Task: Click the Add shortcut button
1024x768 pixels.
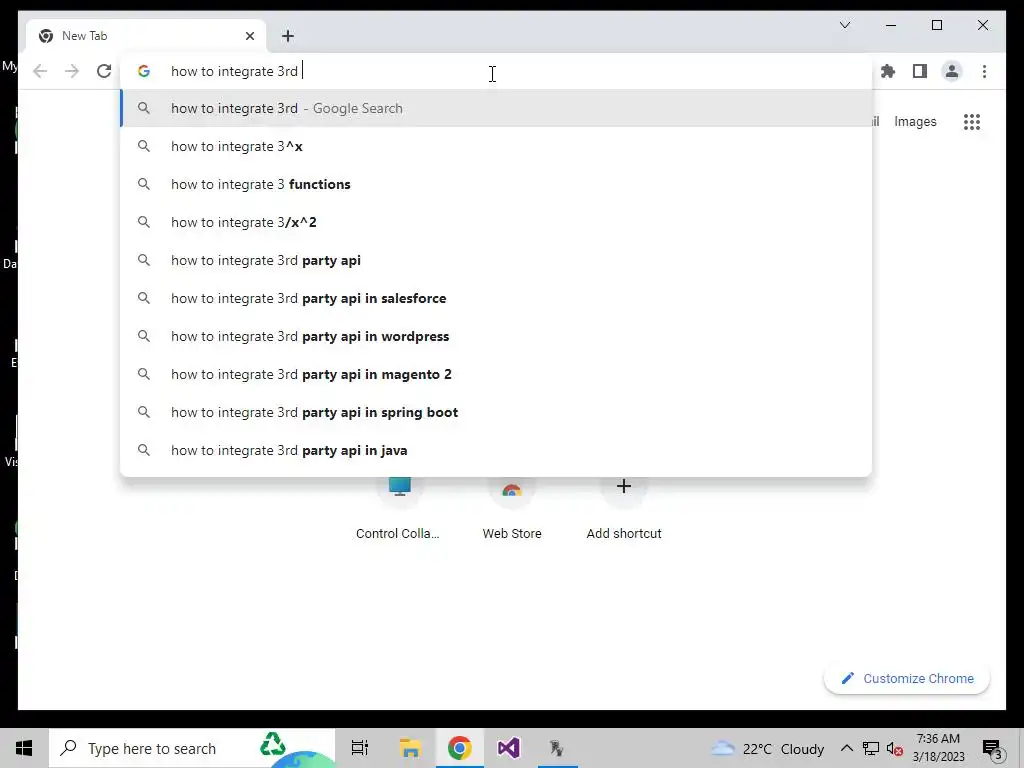Action: click(624, 509)
